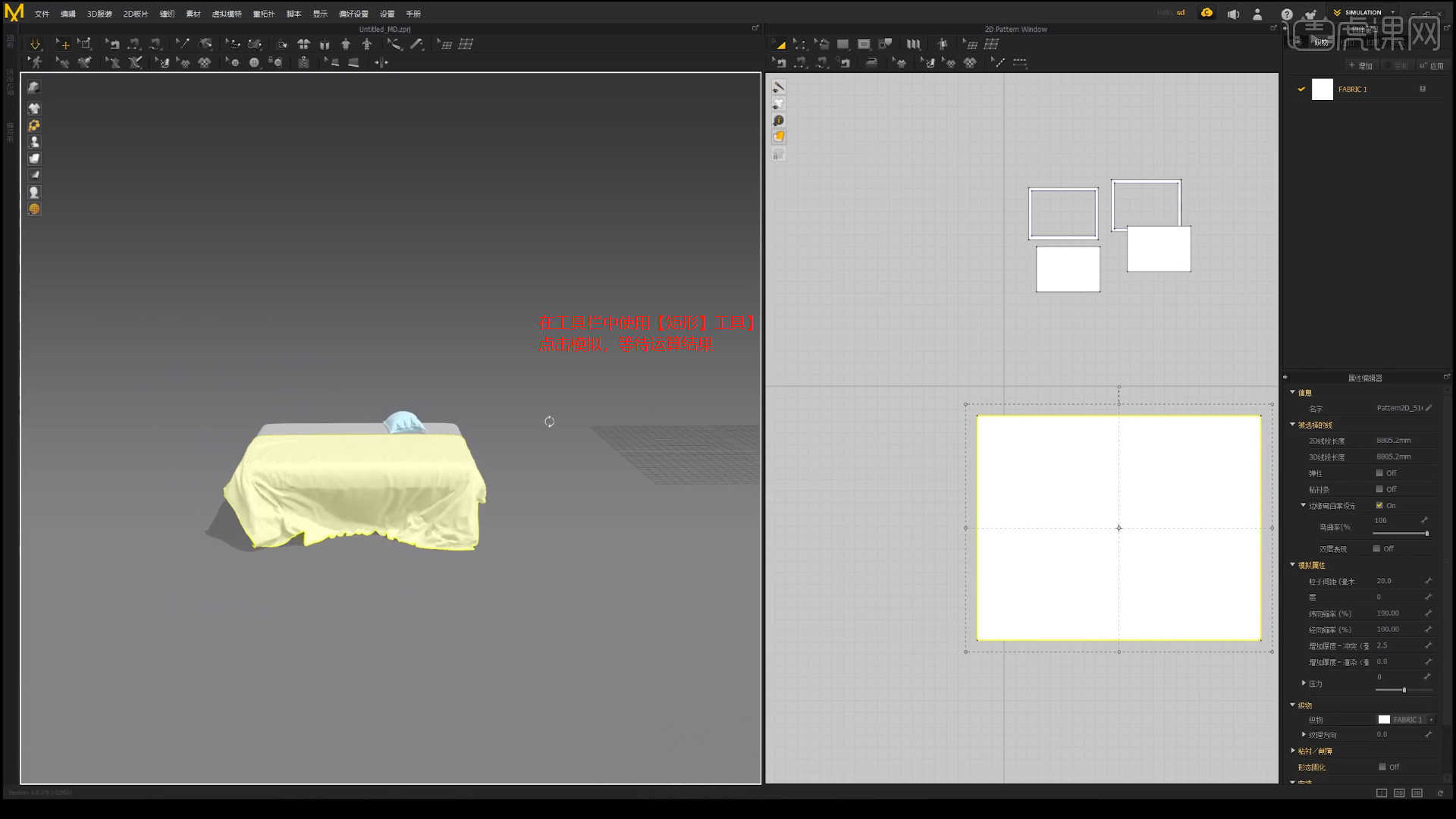Toggle the Simulate tool in the 3D window
1456x819 pixels.
pyautogui.click(x=36, y=44)
